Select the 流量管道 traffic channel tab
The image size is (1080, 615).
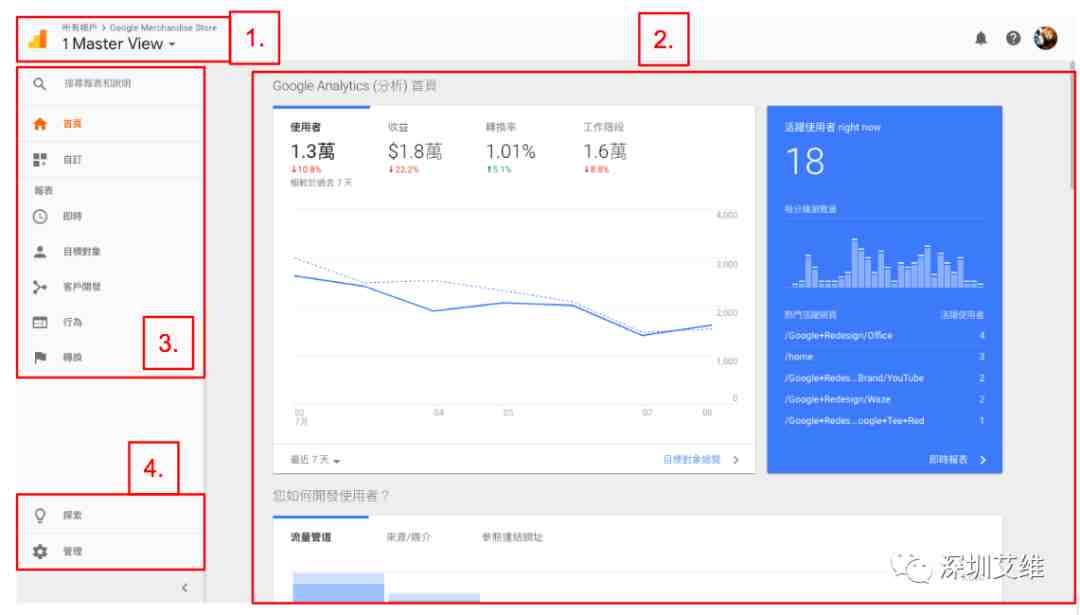coord(311,537)
